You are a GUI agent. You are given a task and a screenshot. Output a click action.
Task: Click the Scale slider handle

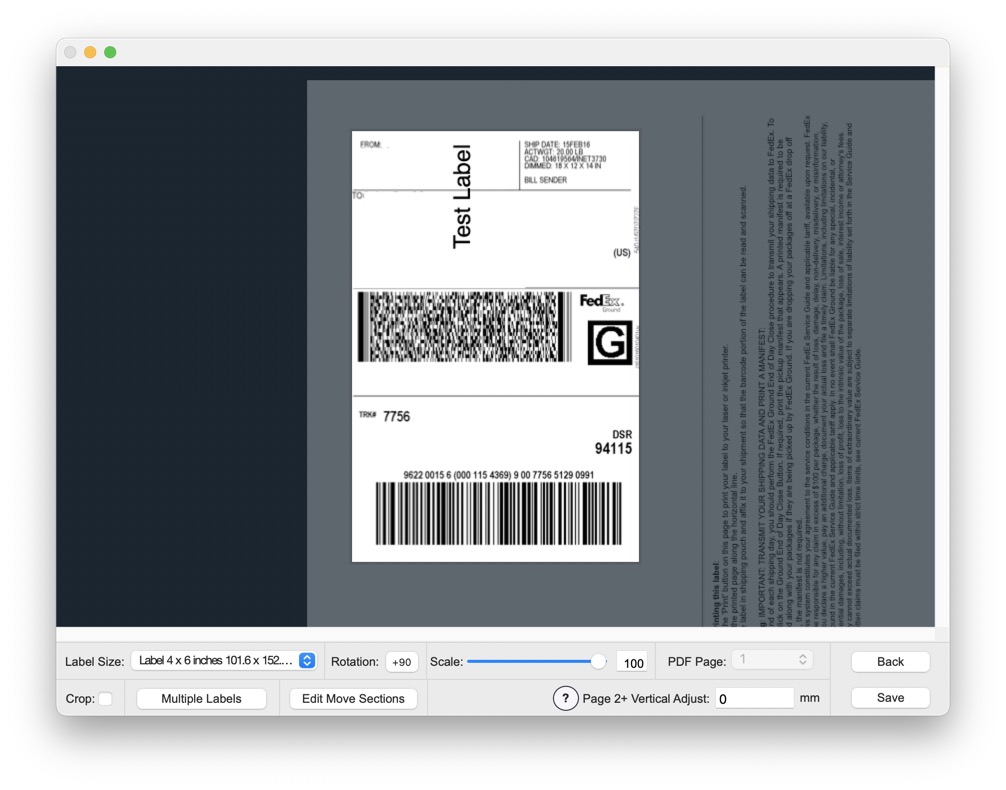click(x=598, y=661)
